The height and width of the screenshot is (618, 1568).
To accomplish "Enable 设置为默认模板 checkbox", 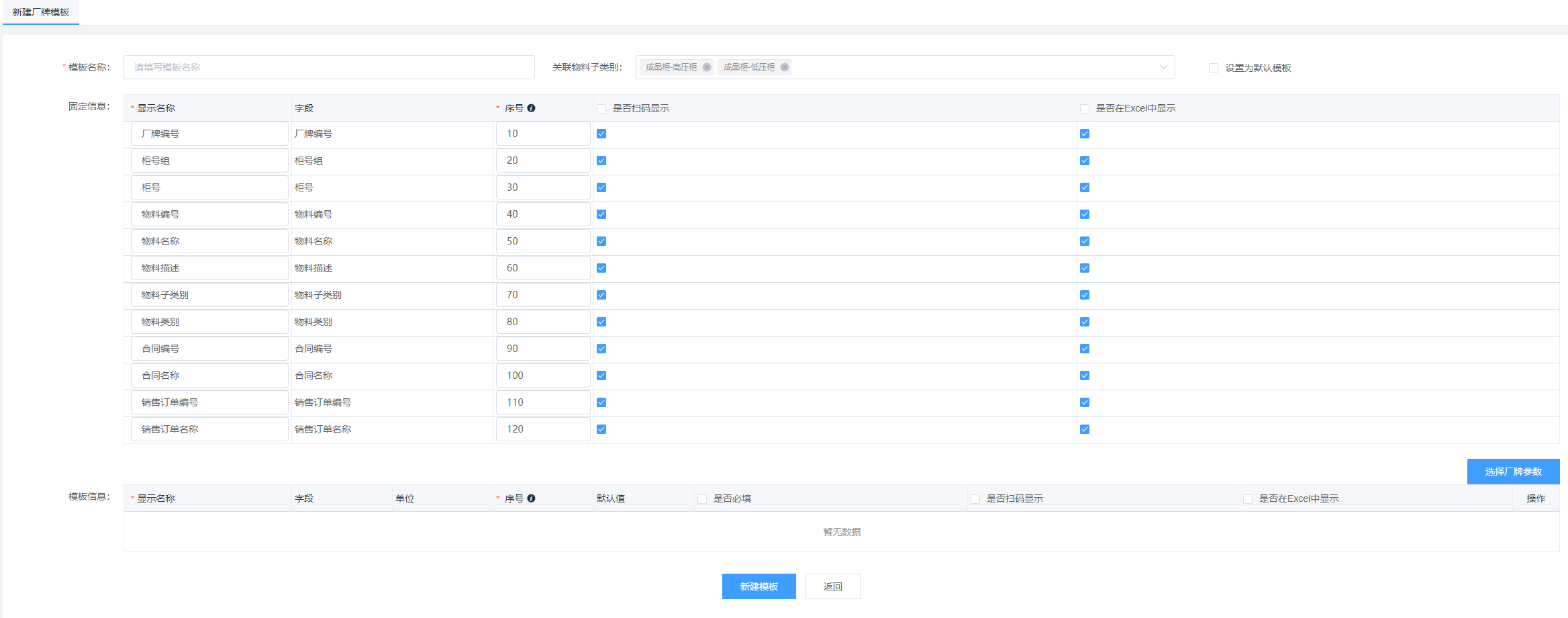I will (1213, 68).
